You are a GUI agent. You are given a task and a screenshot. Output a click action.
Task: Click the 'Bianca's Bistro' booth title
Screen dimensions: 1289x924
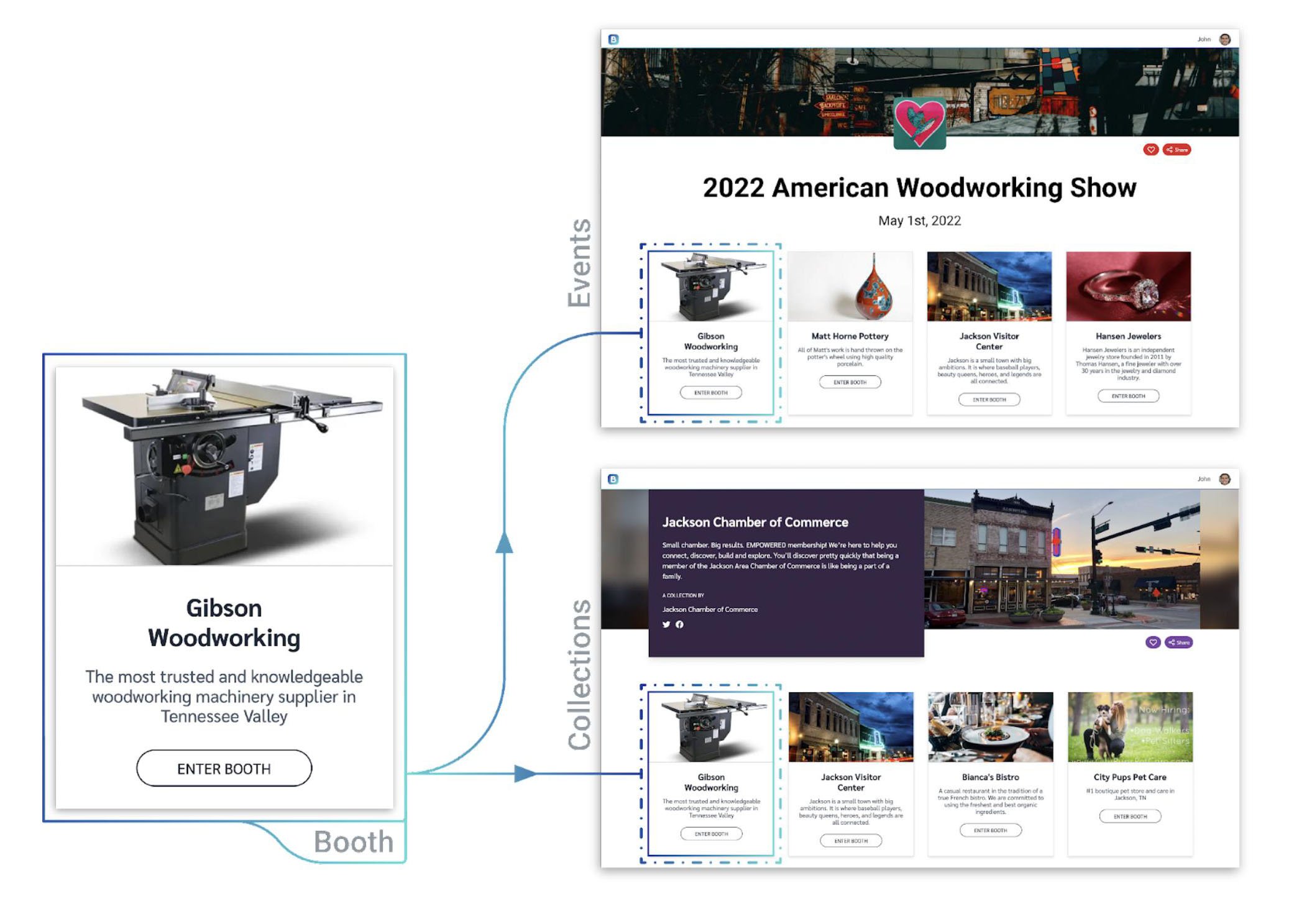(990, 777)
